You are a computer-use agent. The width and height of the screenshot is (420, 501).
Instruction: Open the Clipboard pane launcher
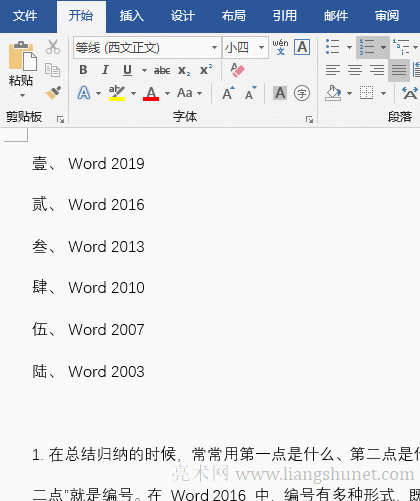click(x=60, y=119)
